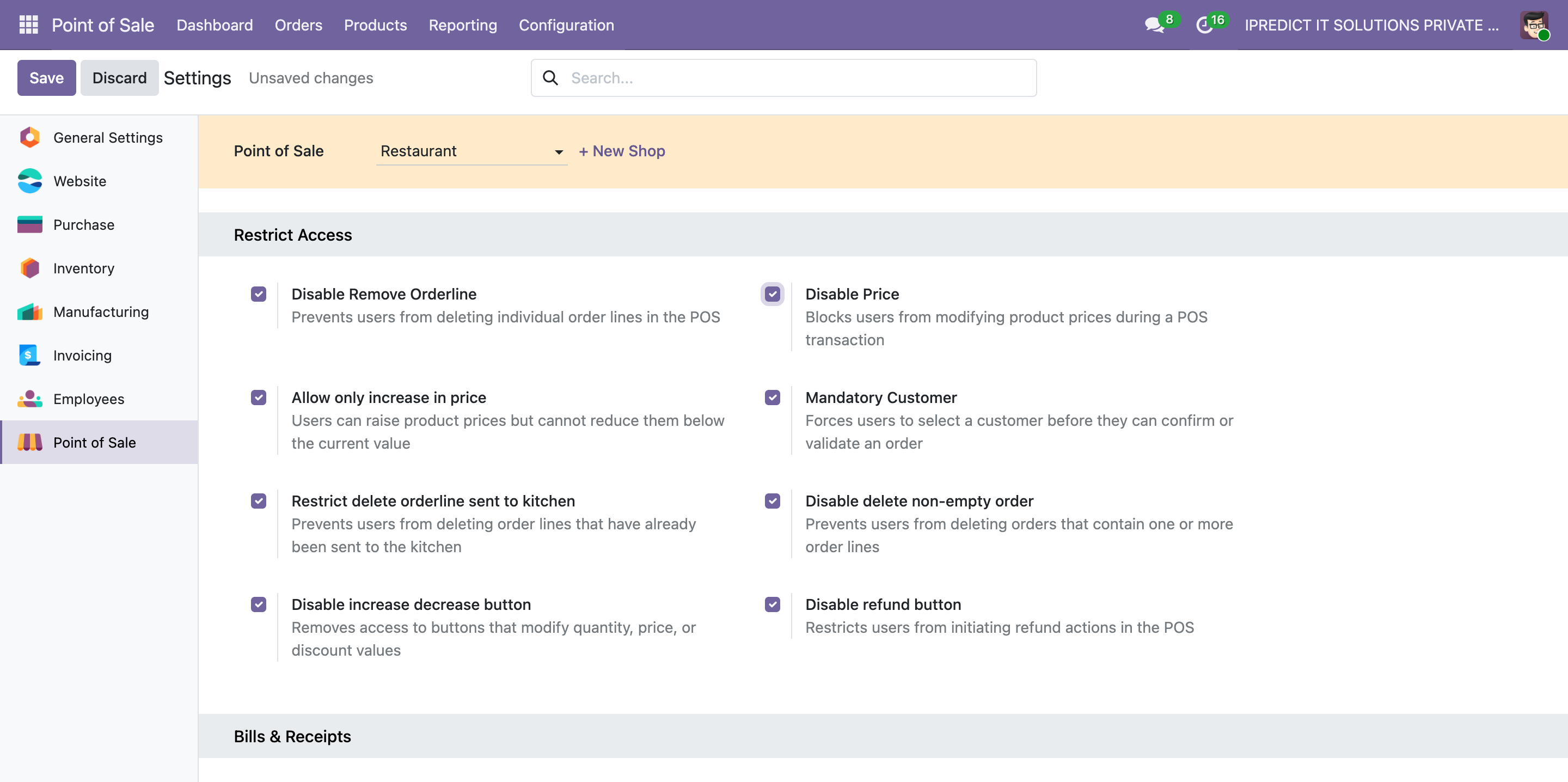Image resolution: width=1568 pixels, height=782 pixels.
Task: Open the Orders menu
Action: (x=298, y=25)
